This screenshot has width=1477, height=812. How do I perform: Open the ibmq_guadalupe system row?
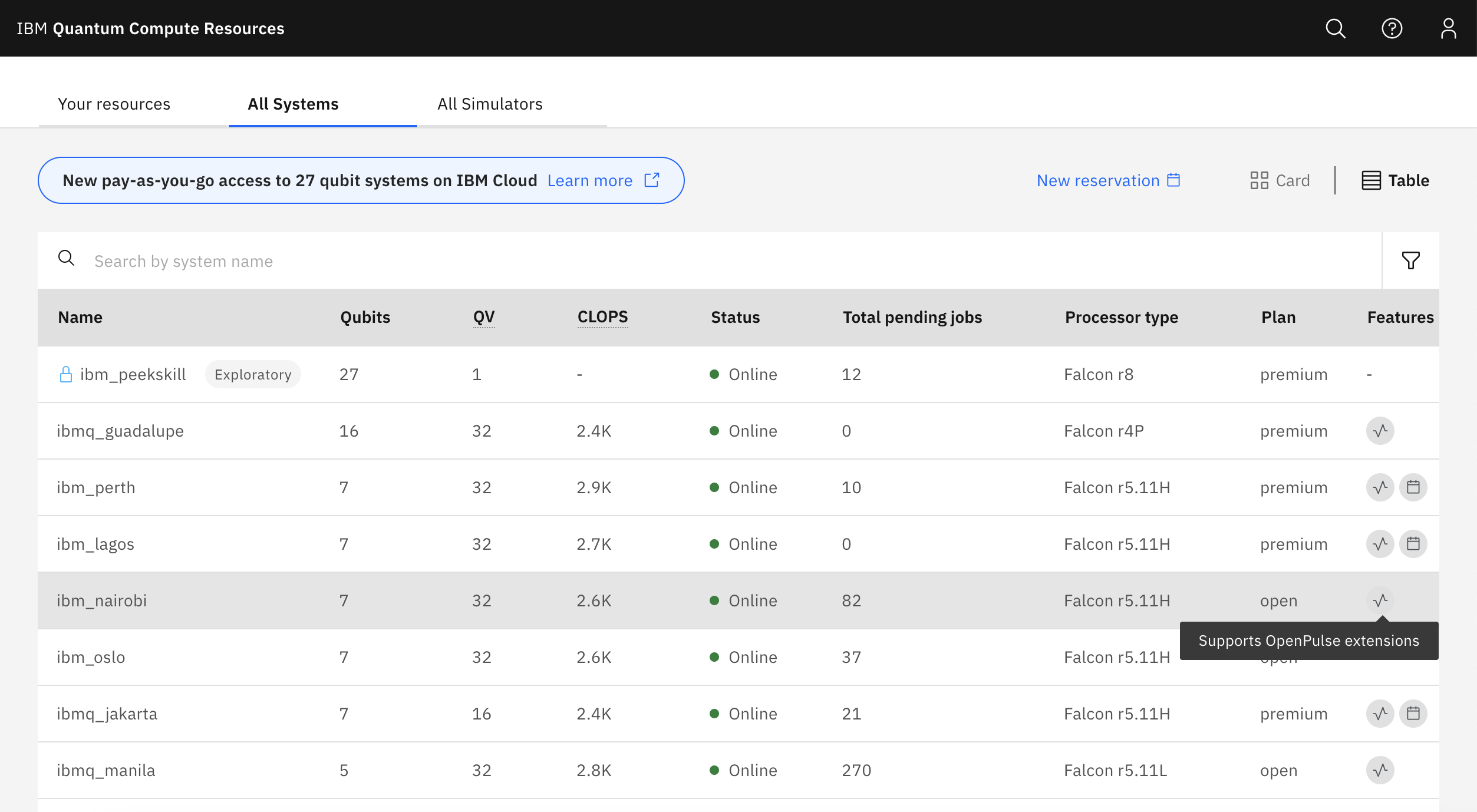pyautogui.click(x=738, y=431)
